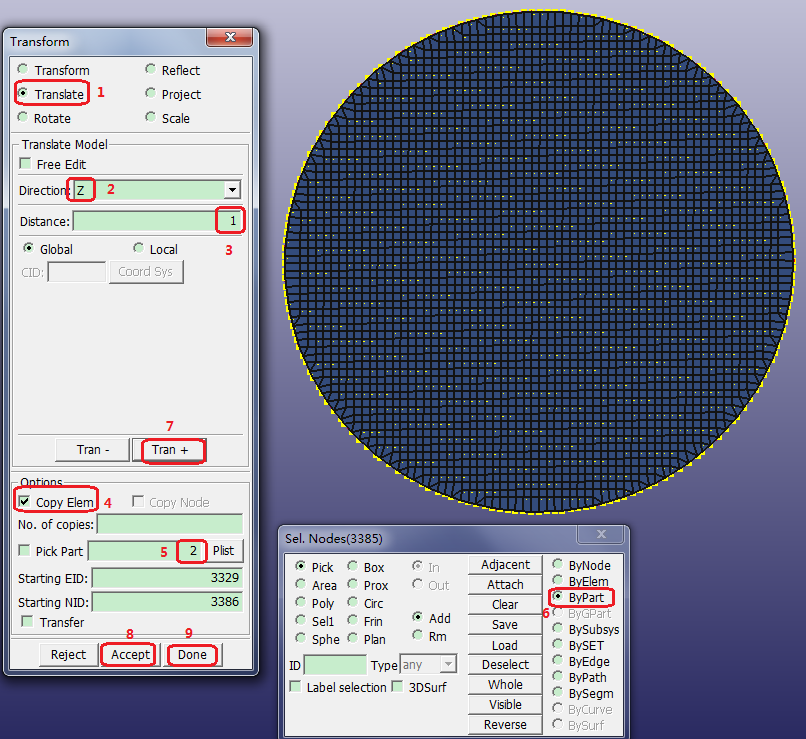Enable the Copy Elem checkbox
Screen dimensions: 806x739
24,502
